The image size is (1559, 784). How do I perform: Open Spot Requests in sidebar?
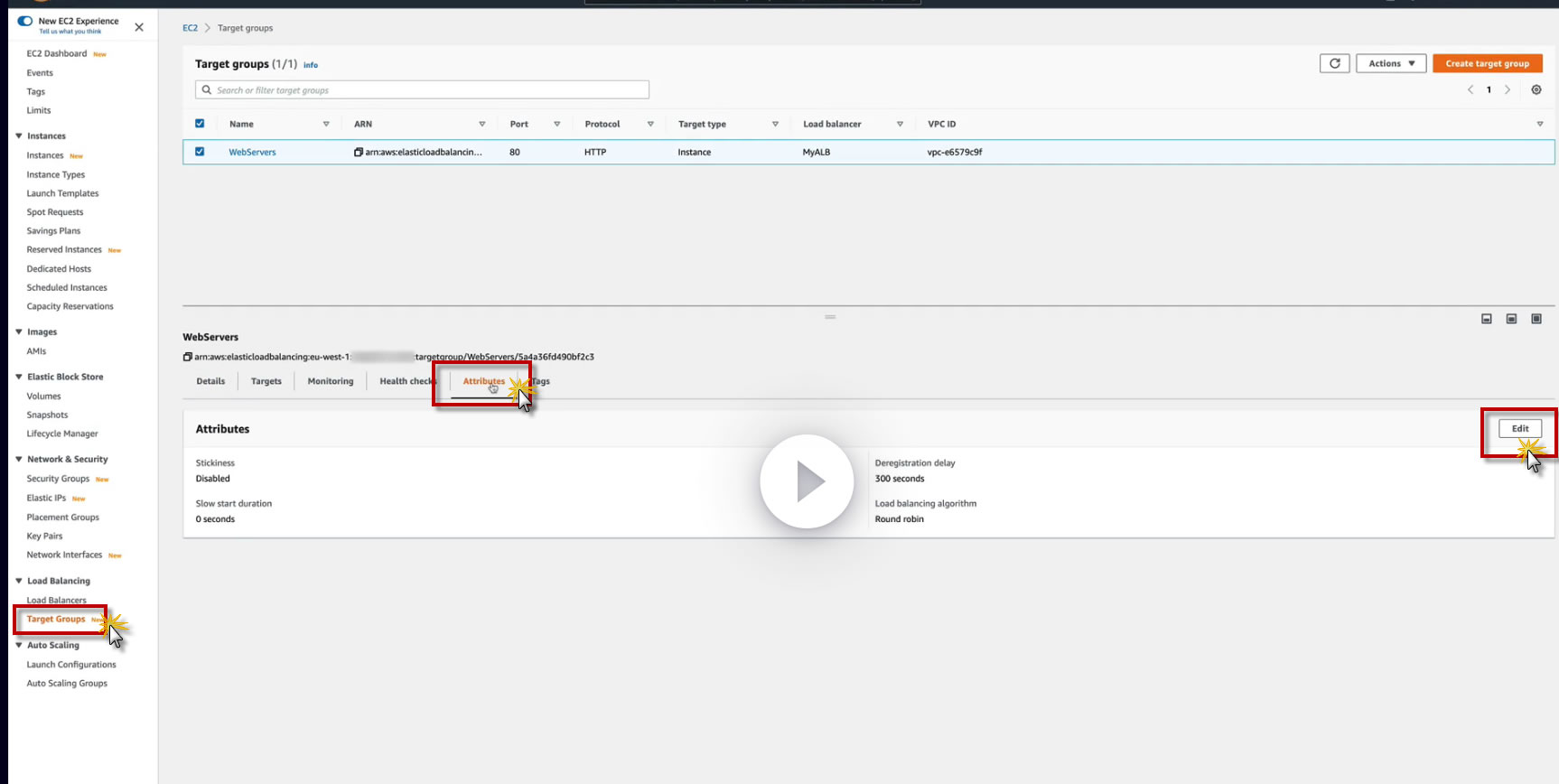(x=55, y=212)
